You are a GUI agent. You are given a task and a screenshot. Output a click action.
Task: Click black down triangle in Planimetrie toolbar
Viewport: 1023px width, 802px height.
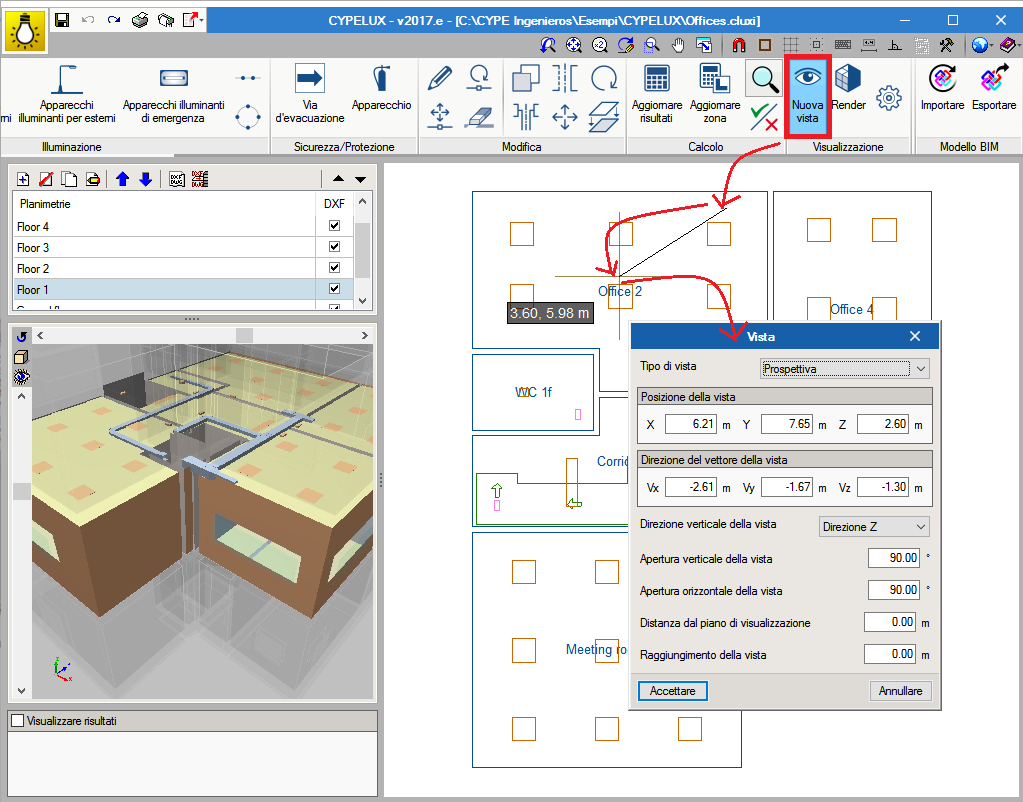coord(361,179)
